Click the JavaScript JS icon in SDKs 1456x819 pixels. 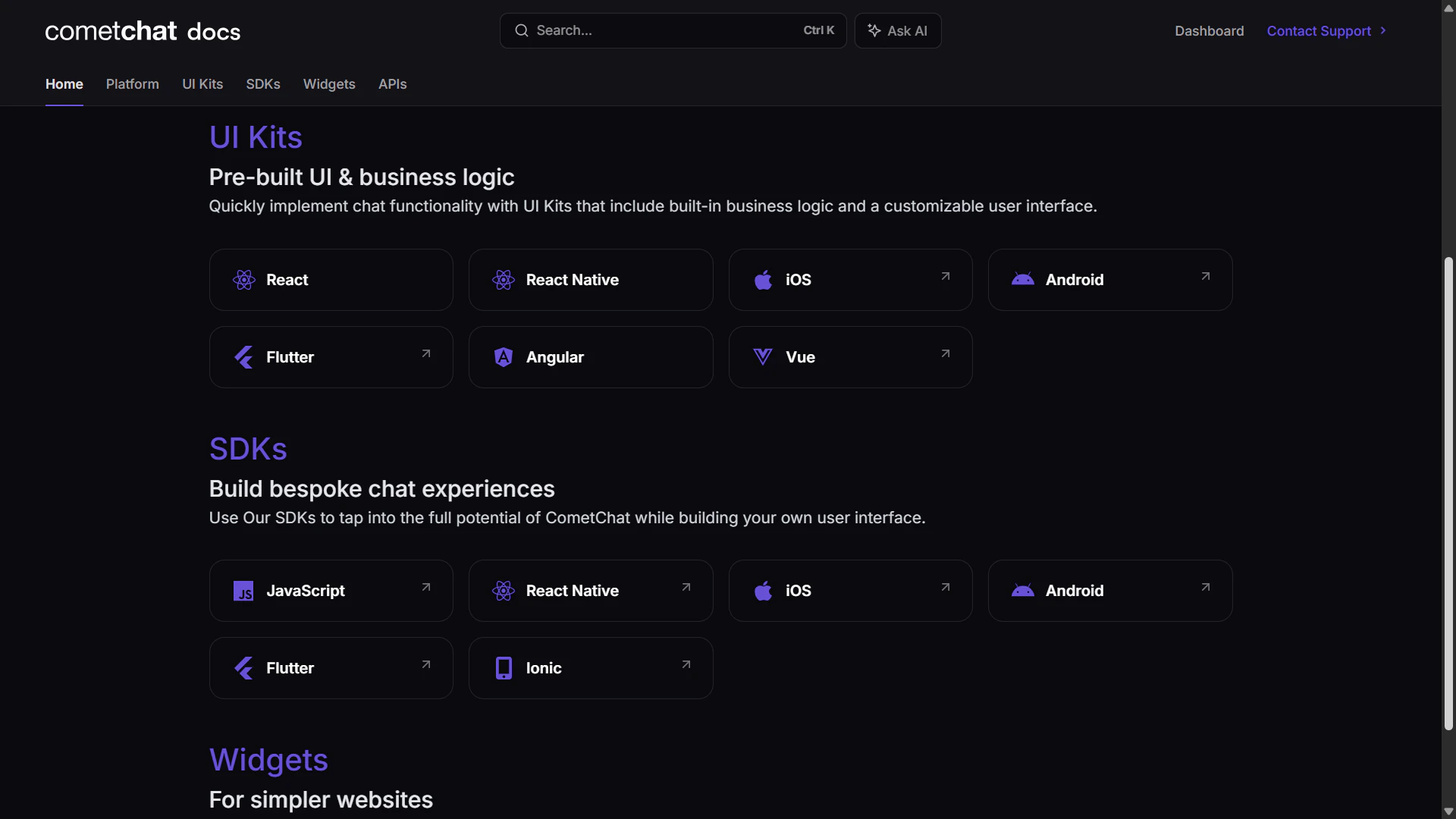[x=243, y=591]
